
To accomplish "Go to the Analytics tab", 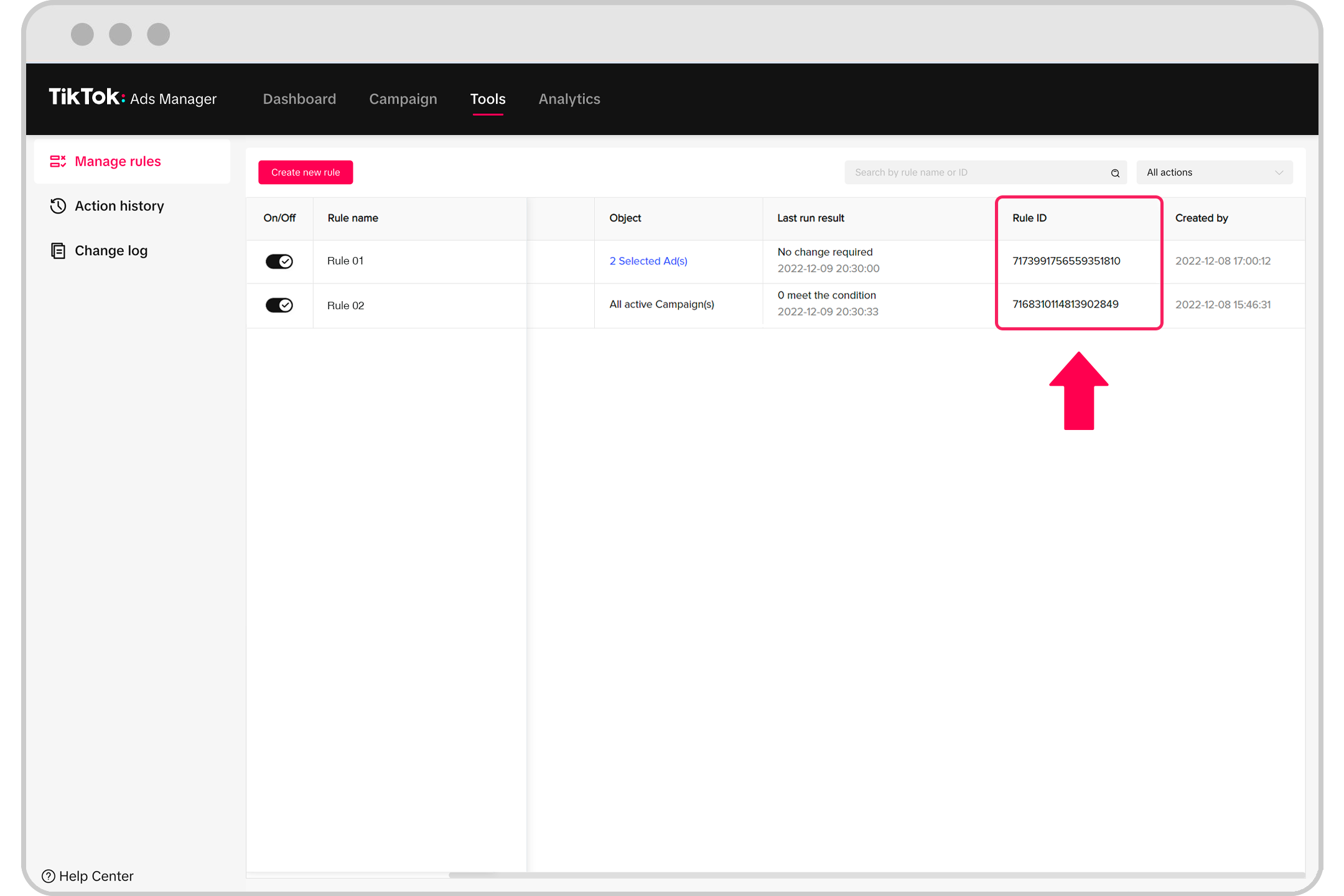I will 569,99.
